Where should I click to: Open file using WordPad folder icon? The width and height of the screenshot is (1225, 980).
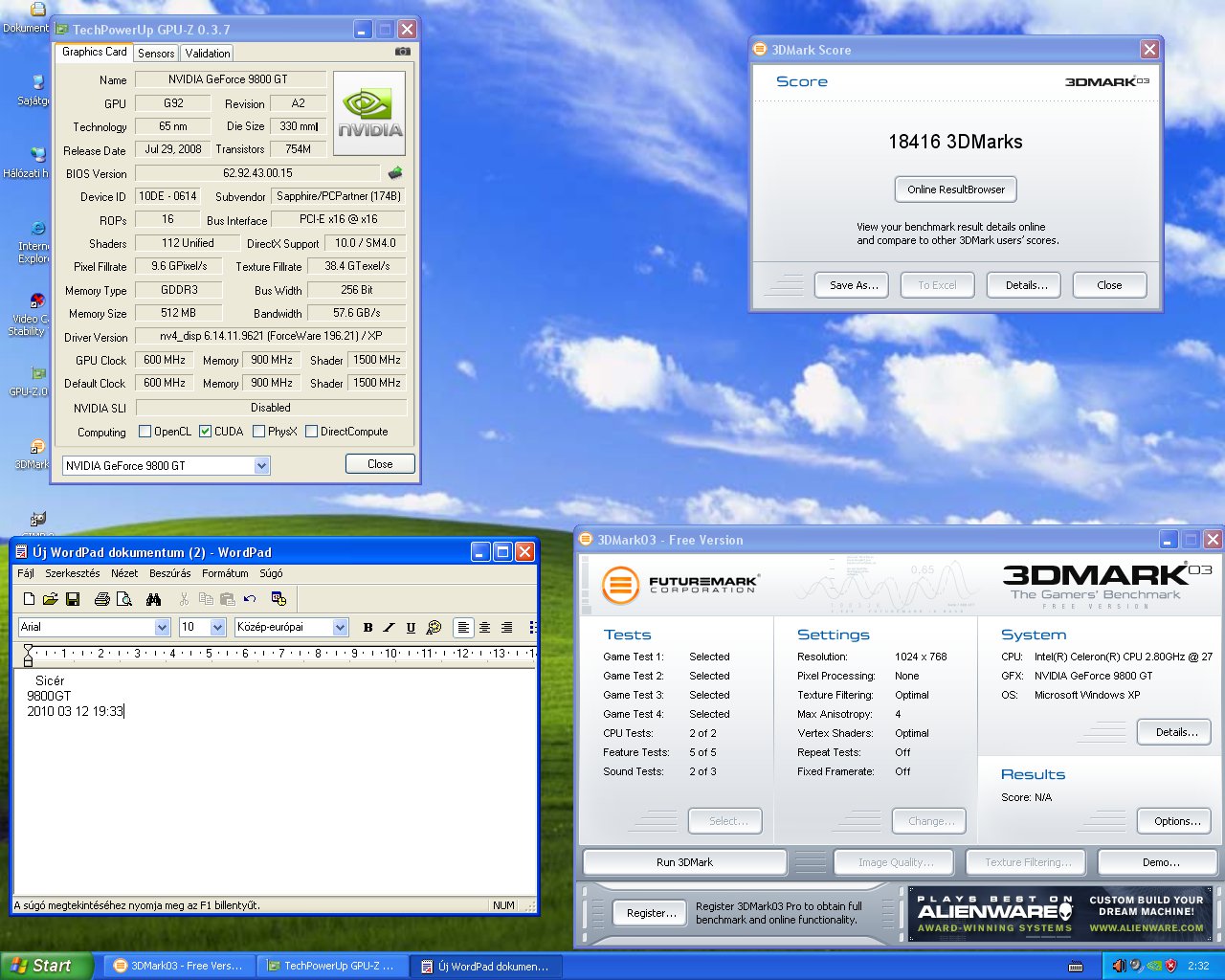click(50, 599)
